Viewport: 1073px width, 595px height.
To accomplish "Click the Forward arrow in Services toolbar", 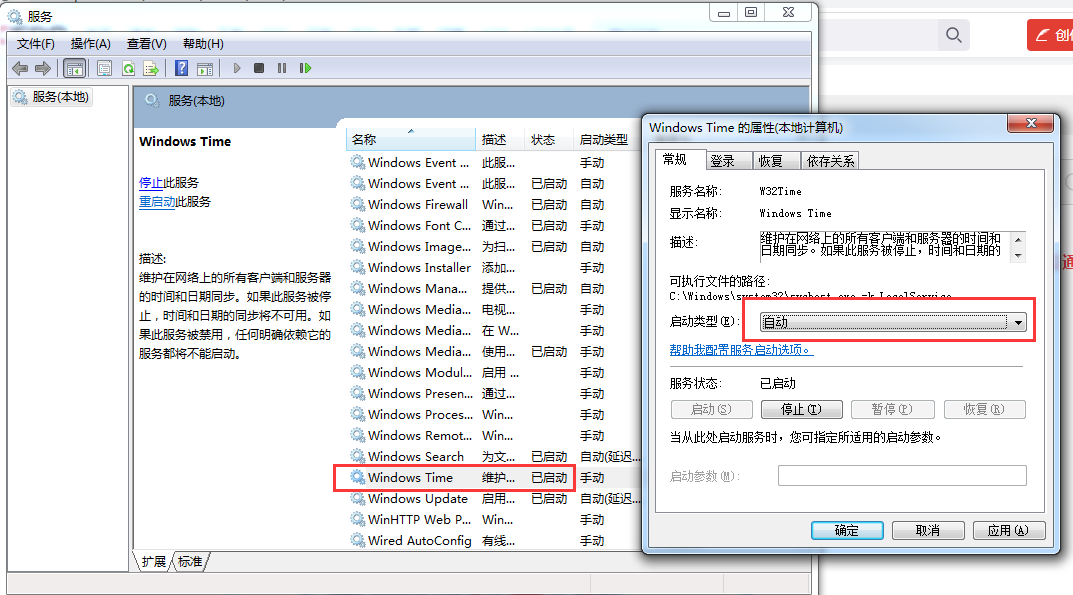I will 42,68.
